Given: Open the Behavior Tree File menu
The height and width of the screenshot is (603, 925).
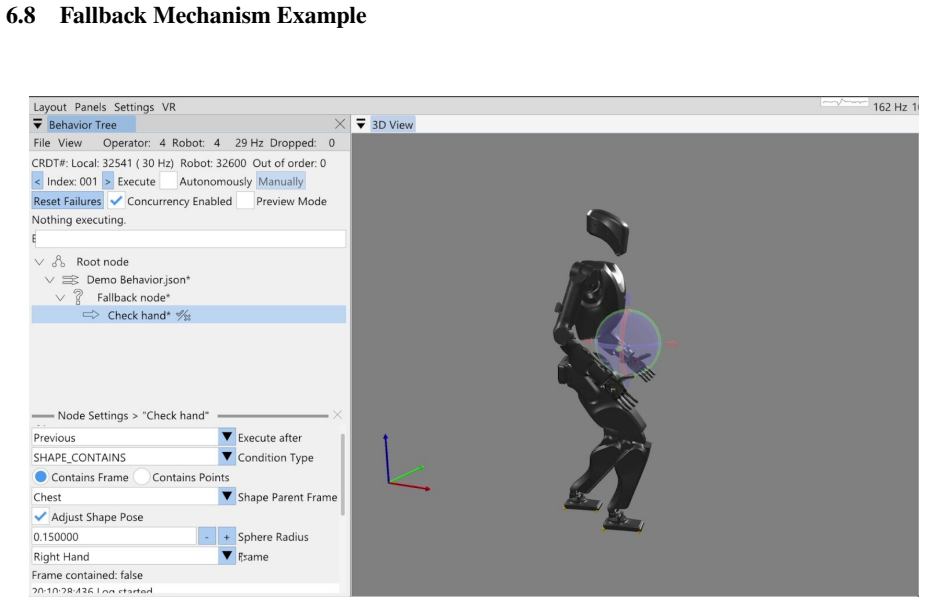Looking at the screenshot, I should (x=41, y=143).
